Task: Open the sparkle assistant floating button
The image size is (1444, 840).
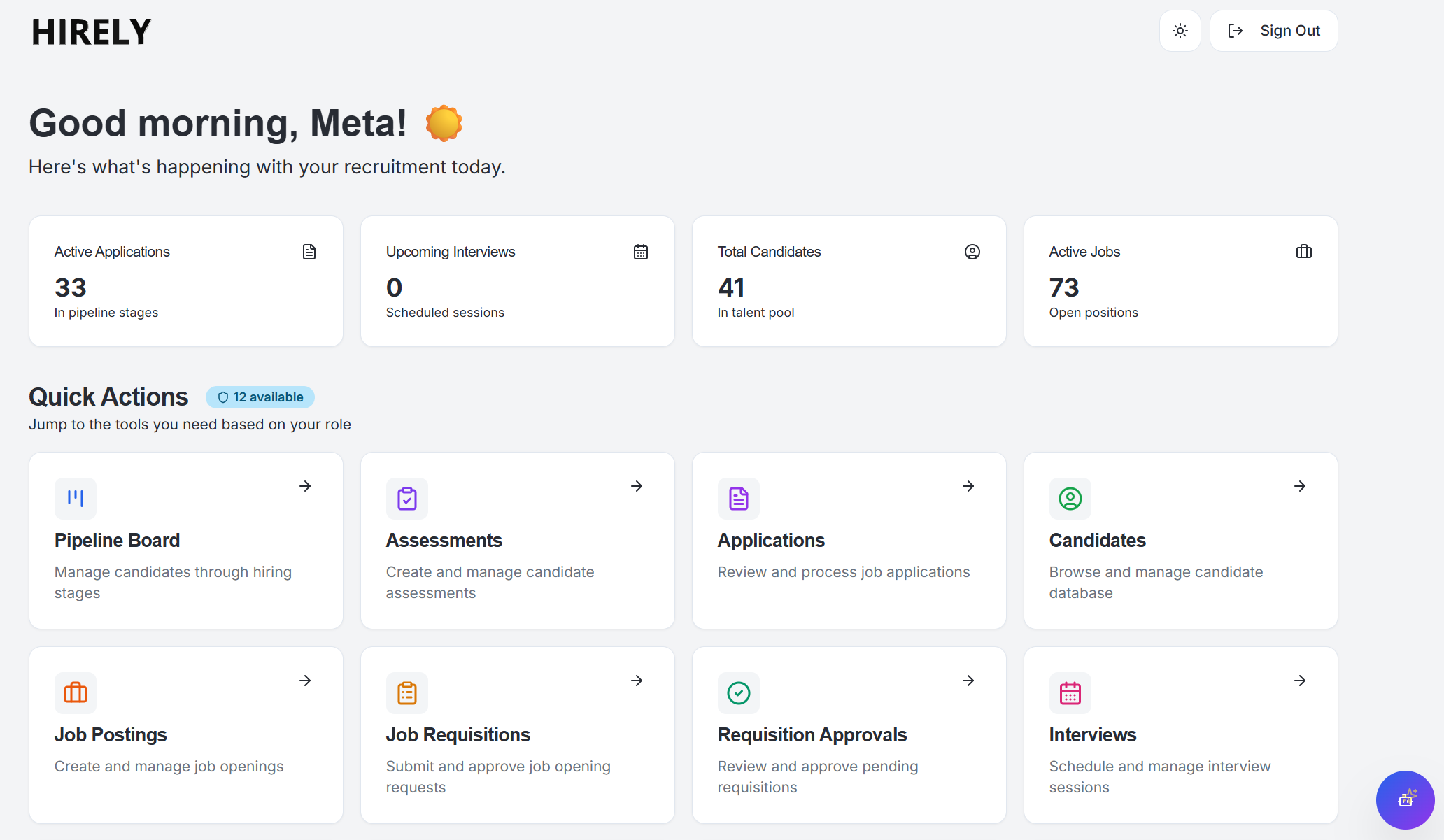Action: pyautogui.click(x=1406, y=799)
